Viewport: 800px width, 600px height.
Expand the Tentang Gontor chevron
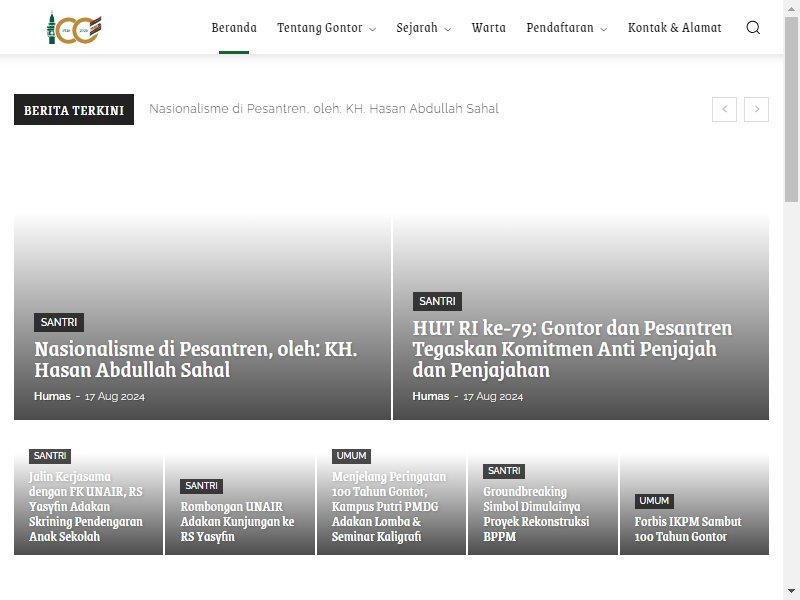click(372, 30)
